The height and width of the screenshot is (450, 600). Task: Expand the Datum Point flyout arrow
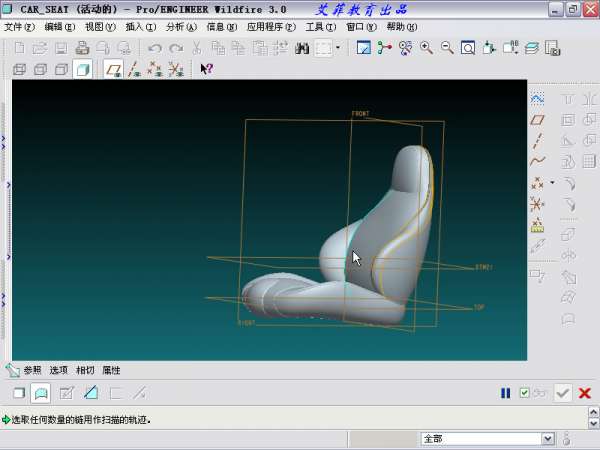click(x=552, y=183)
